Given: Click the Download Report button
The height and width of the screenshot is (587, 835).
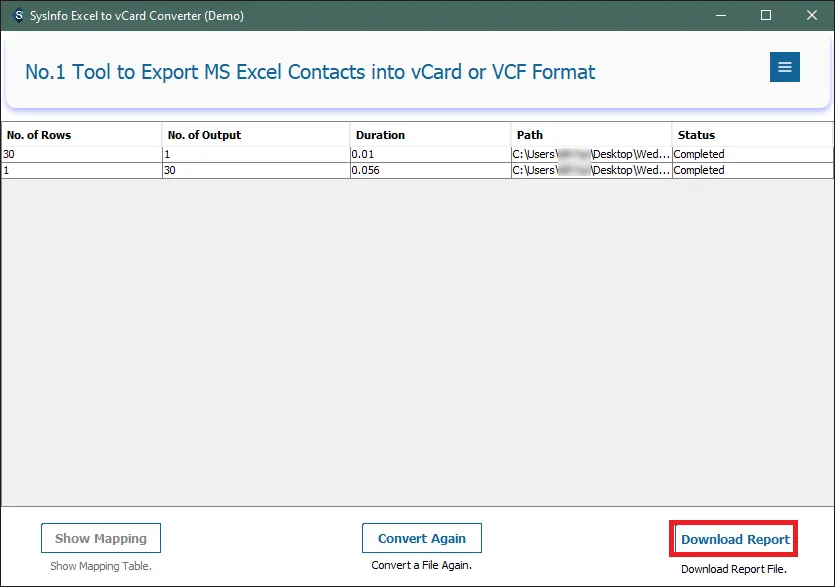Looking at the screenshot, I should (x=735, y=539).
